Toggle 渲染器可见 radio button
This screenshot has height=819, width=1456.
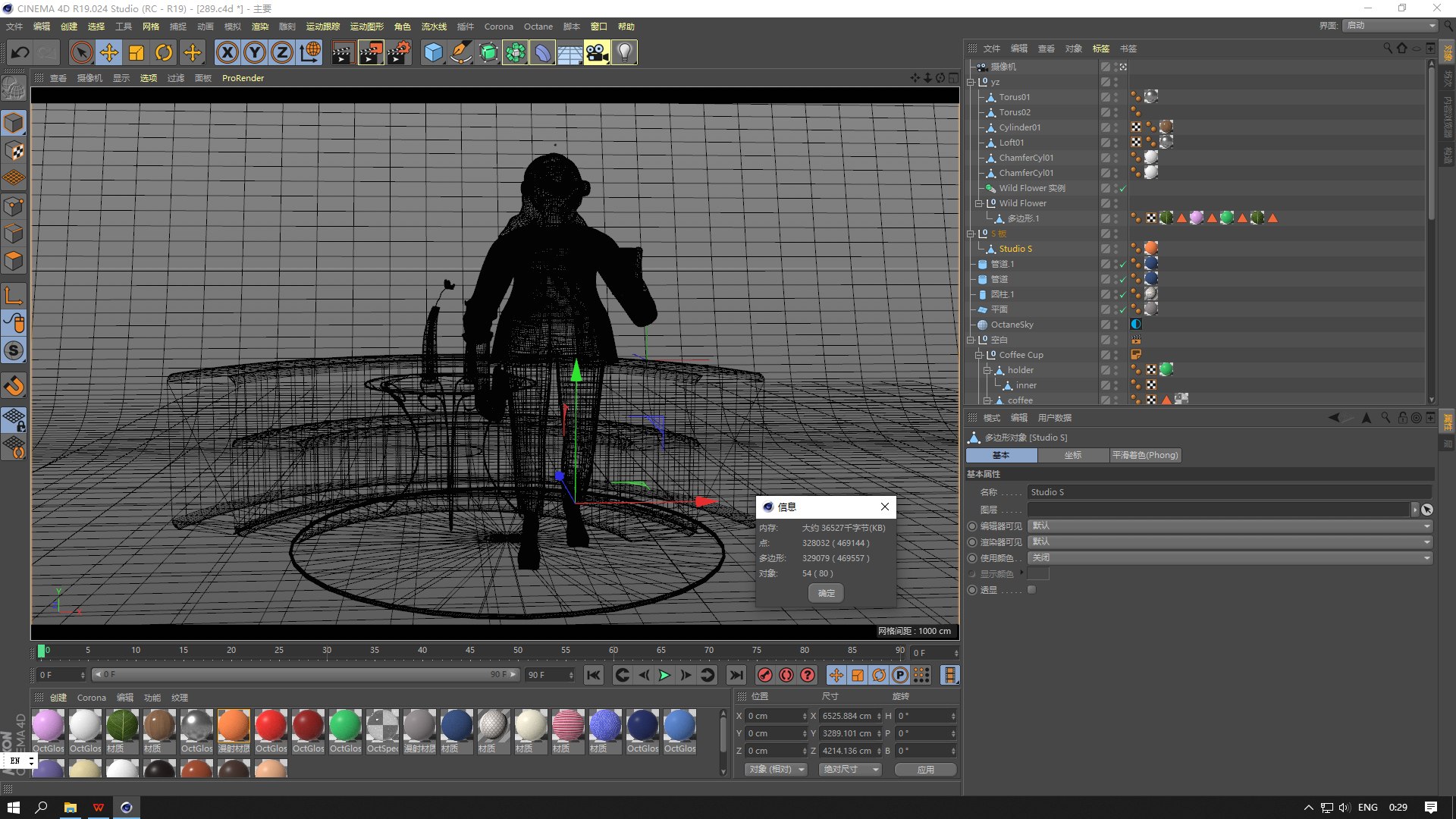coord(972,542)
